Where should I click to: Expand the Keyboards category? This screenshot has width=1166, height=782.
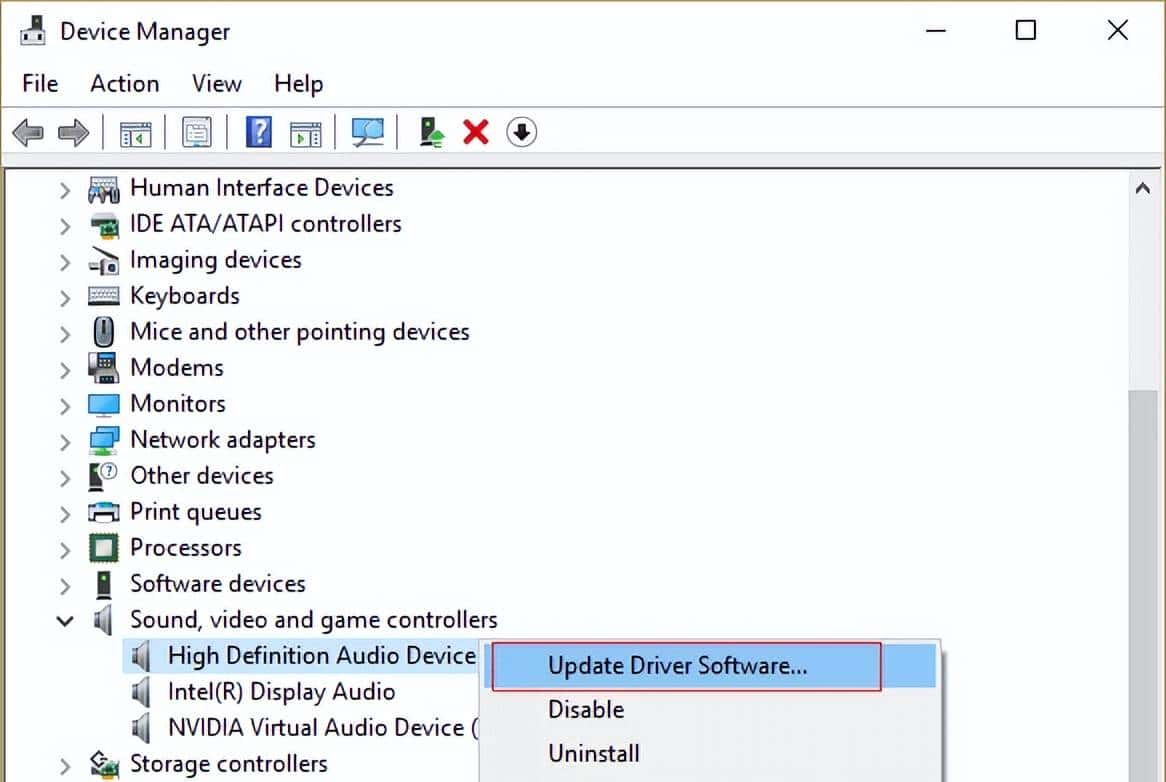coord(65,297)
